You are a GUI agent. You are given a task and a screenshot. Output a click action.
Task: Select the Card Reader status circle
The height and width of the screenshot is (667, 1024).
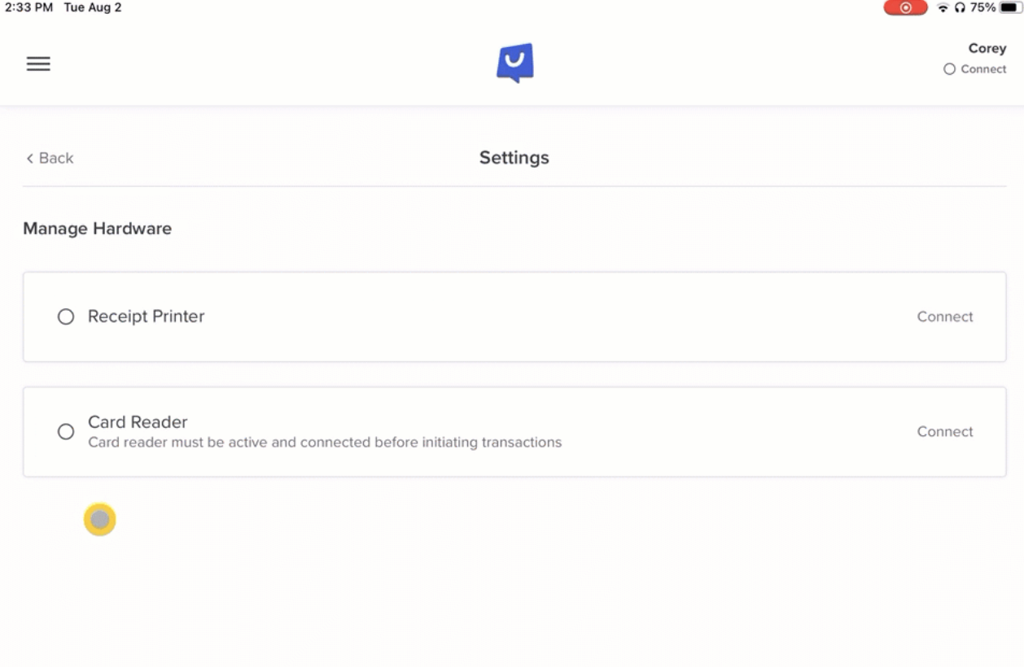tap(66, 432)
